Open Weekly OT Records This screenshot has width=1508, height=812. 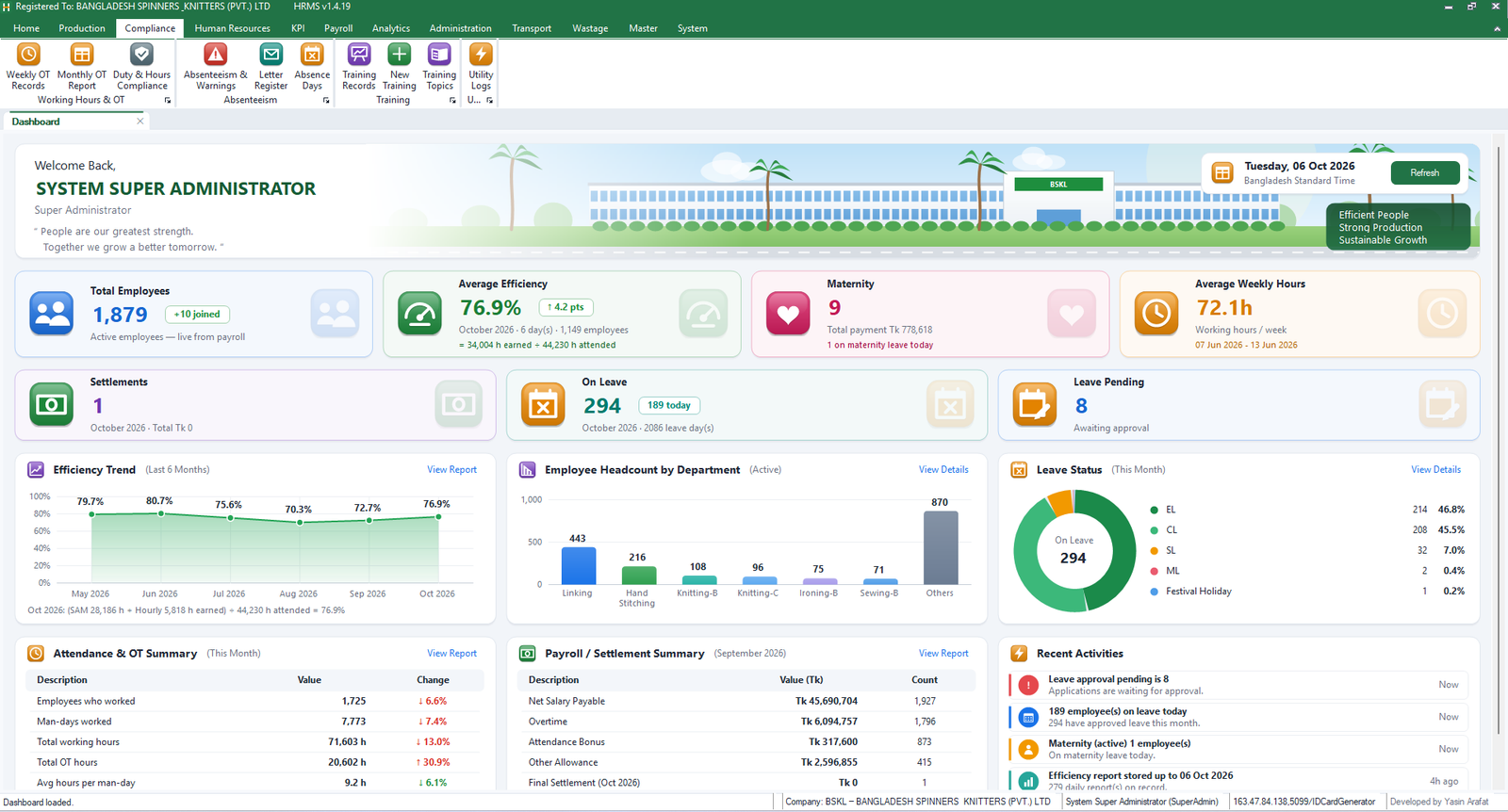[28, 67]
